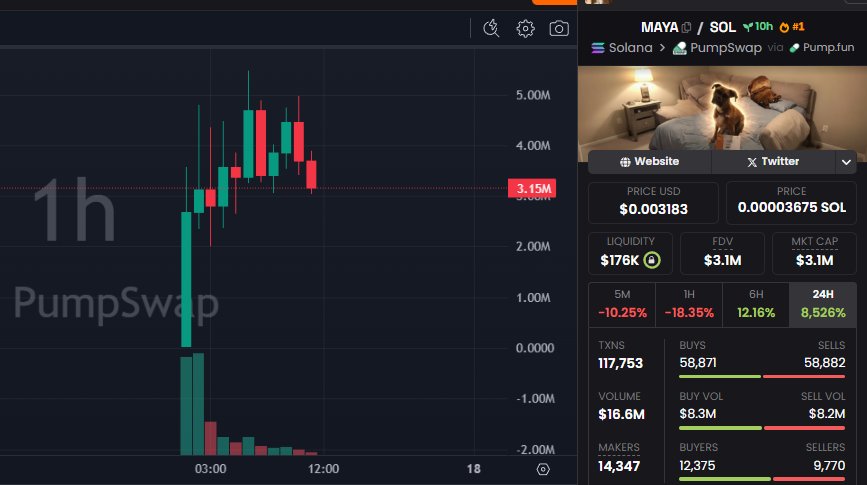Click the 0.00003675 SOL price box
The height and width of the screenshot is (485, 867).
791,202
